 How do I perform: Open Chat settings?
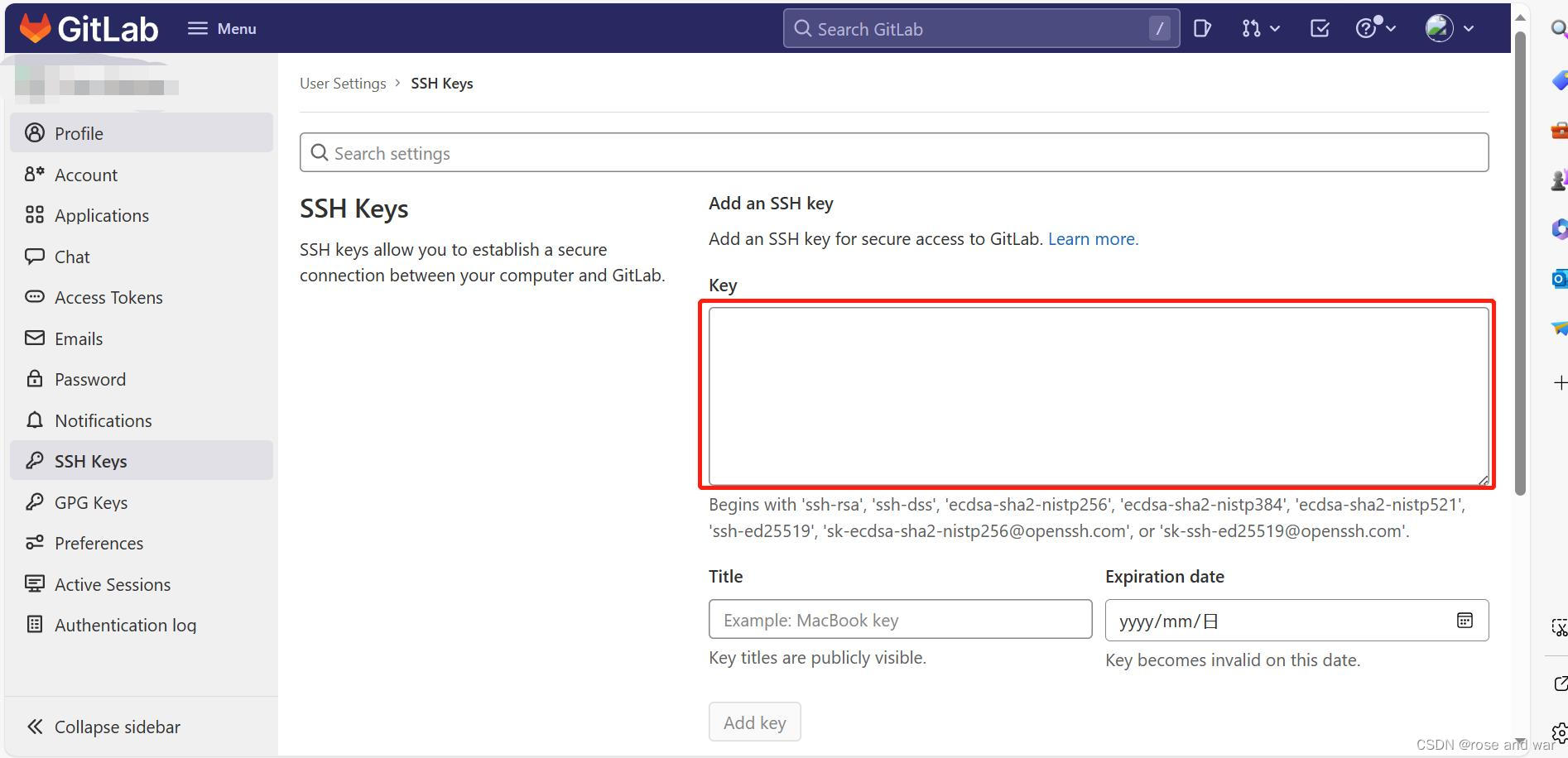[142, 256]
